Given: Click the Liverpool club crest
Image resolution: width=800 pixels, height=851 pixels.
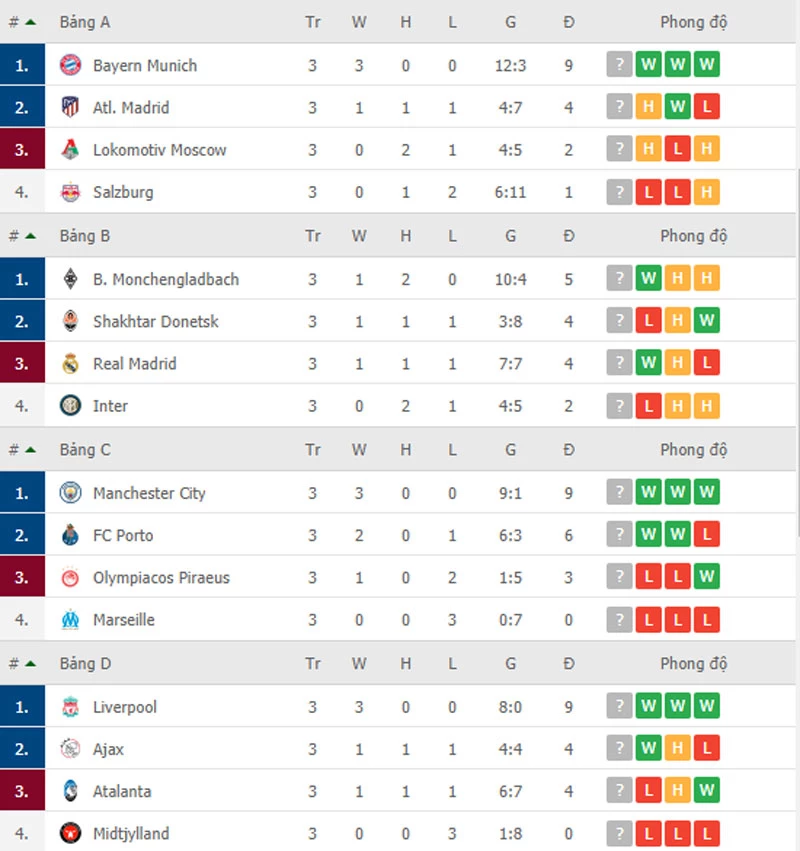Looking at the screenshot, I should [x=70, y=707].
